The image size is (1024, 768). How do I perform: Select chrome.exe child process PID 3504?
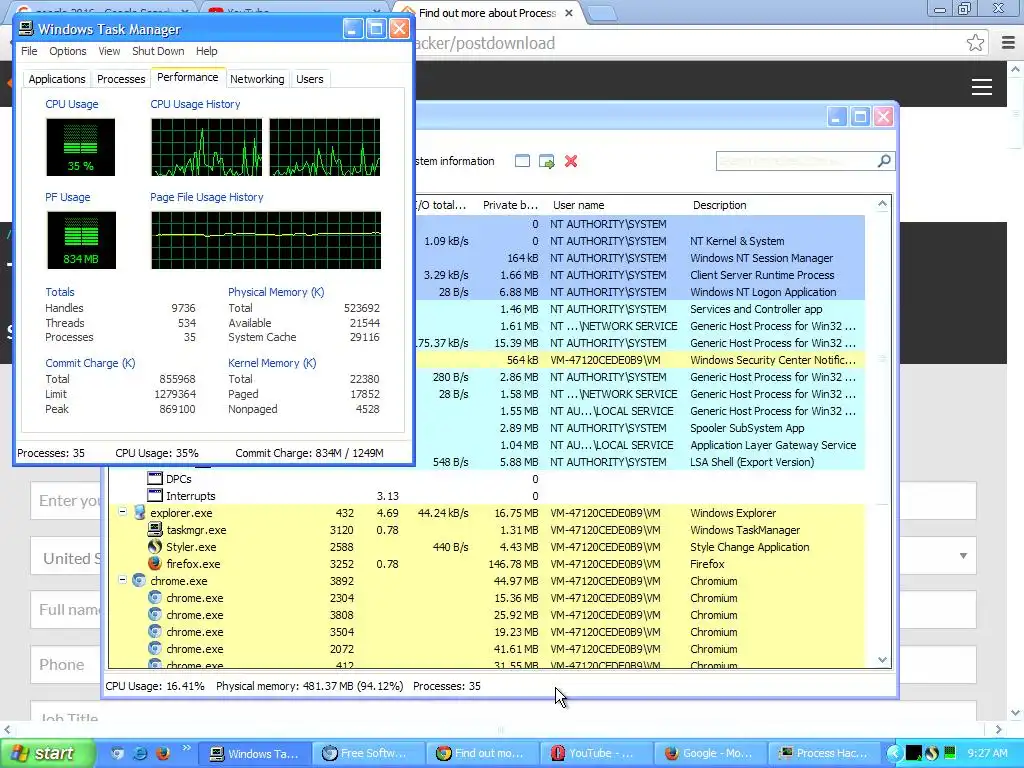(x=486, y=632)
